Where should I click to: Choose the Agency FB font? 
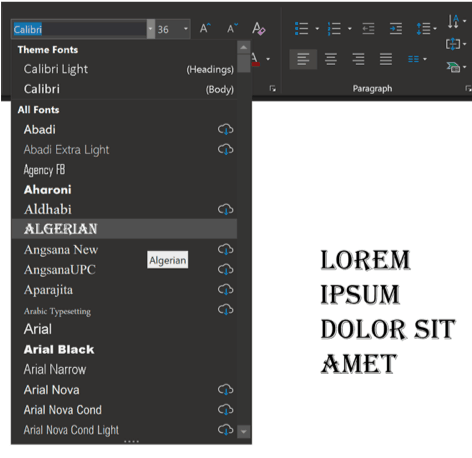[124, 170]
